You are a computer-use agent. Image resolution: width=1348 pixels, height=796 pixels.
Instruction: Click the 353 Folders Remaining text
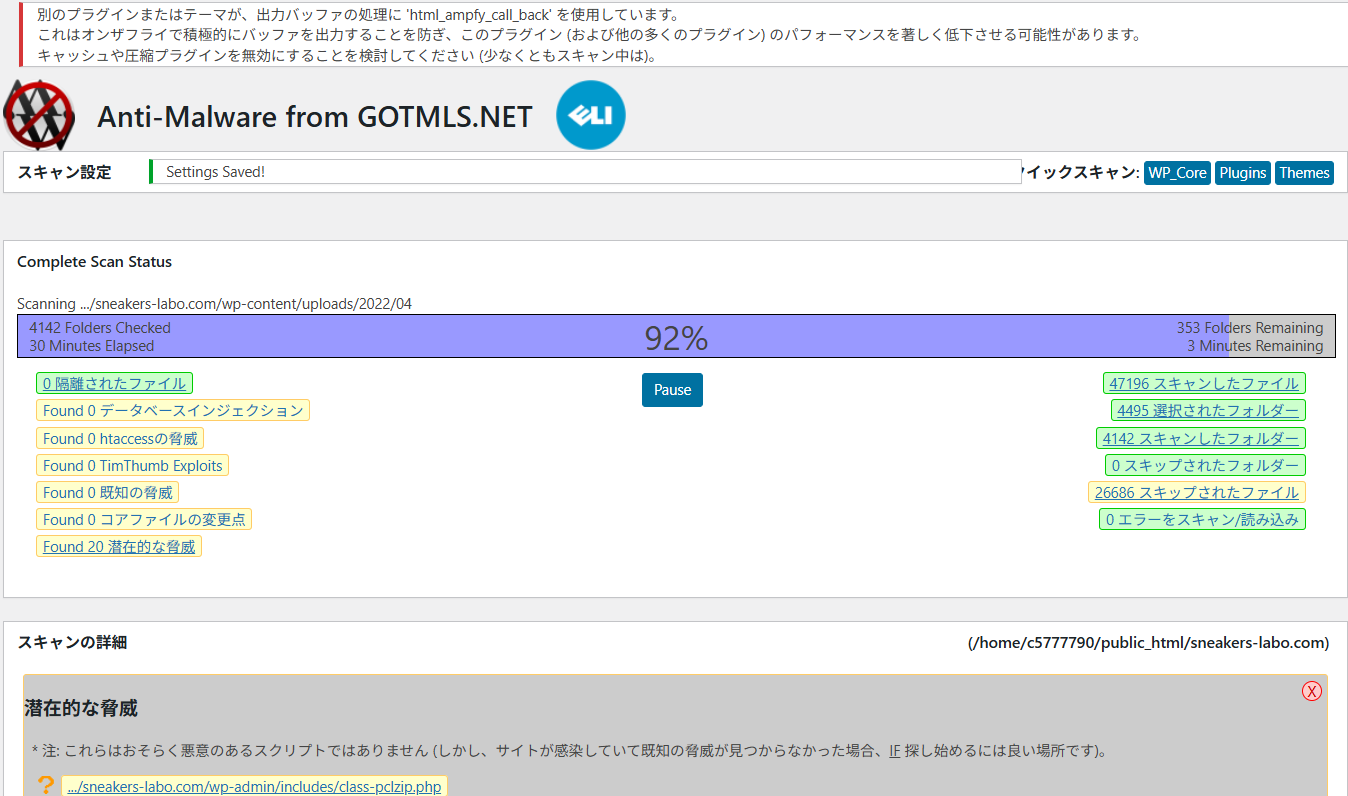1250,328
